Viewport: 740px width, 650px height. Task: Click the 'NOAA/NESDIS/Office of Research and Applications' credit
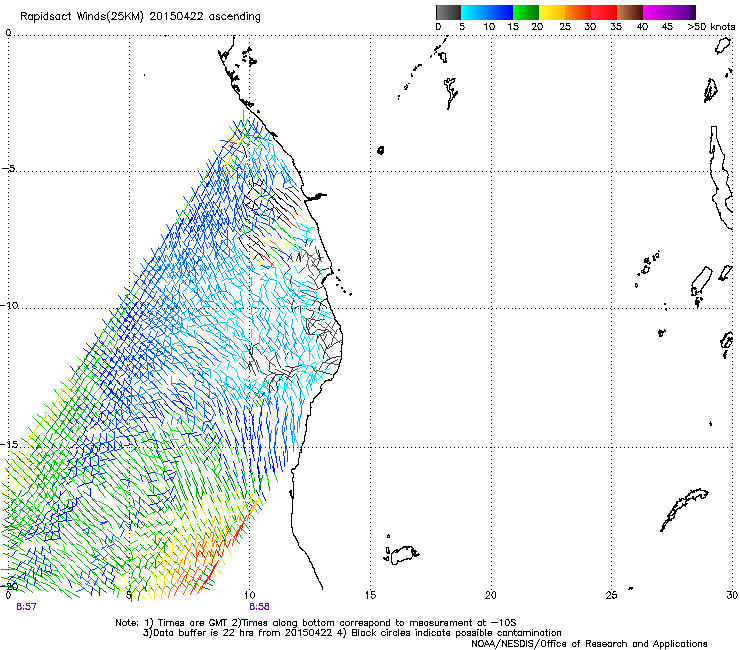[x=589, y=644]
